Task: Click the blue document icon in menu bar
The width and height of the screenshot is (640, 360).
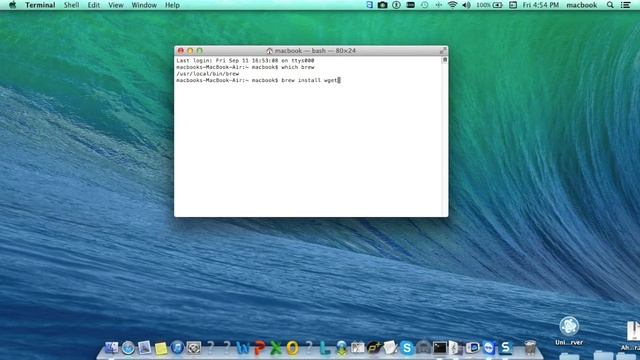Action: click(x=369, y=5)
